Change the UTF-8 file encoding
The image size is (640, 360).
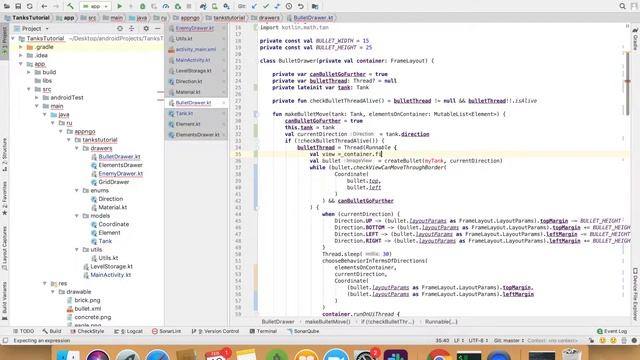pyautogui.click(x=478, y=340)
